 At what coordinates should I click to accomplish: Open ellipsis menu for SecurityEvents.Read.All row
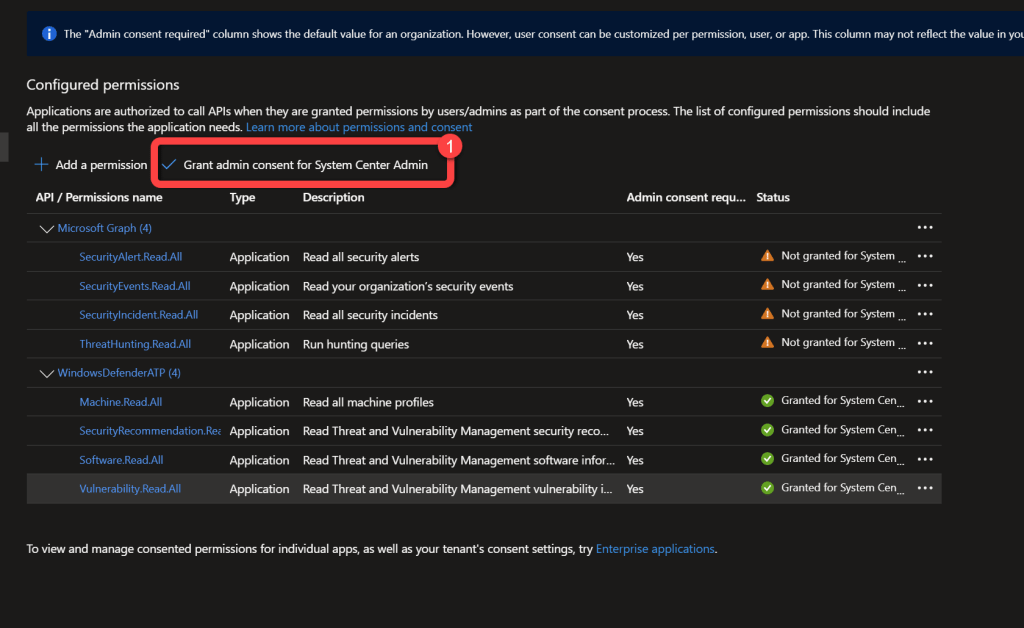click(924, 286)
